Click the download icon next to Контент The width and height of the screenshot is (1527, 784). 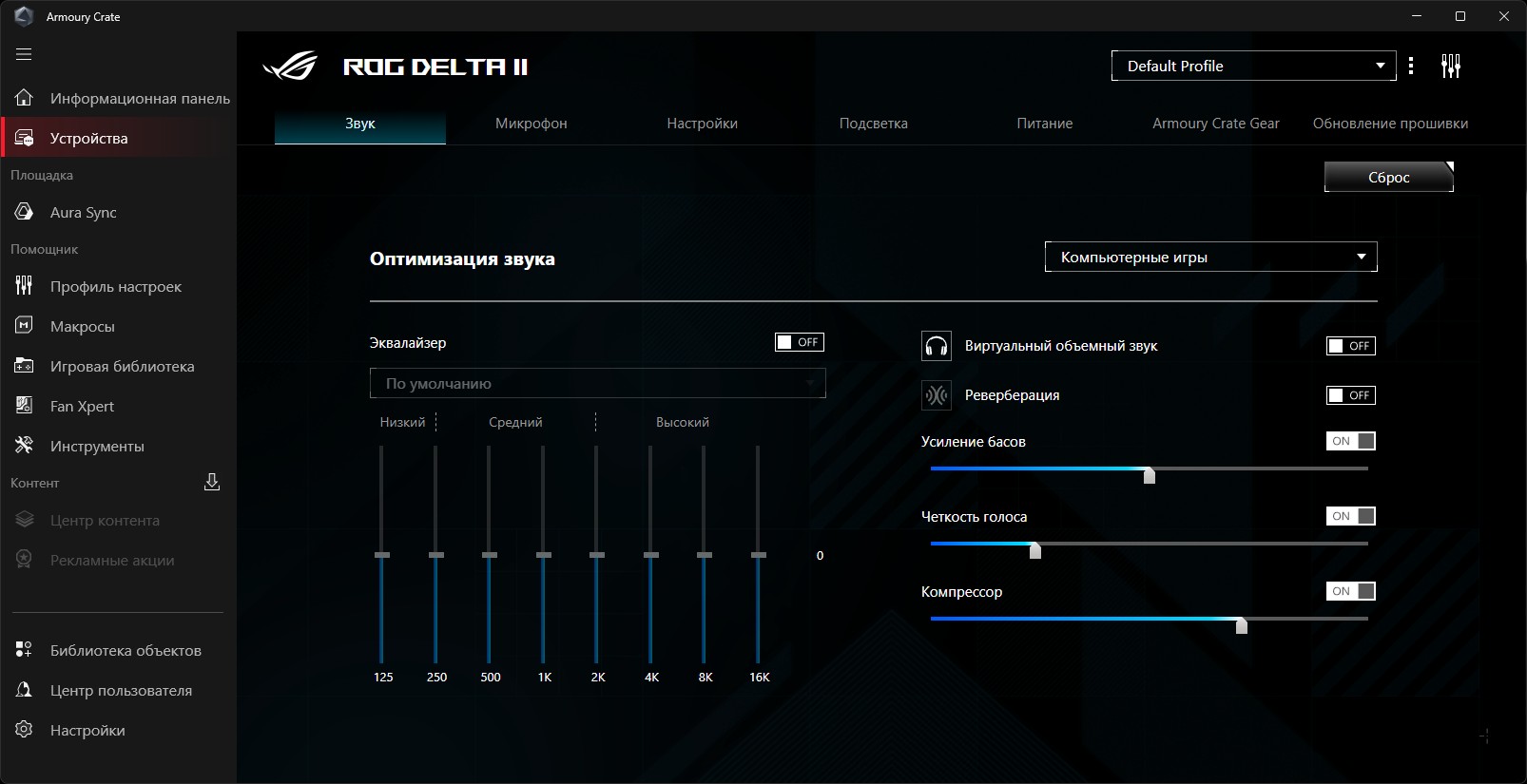pos(212,483)
